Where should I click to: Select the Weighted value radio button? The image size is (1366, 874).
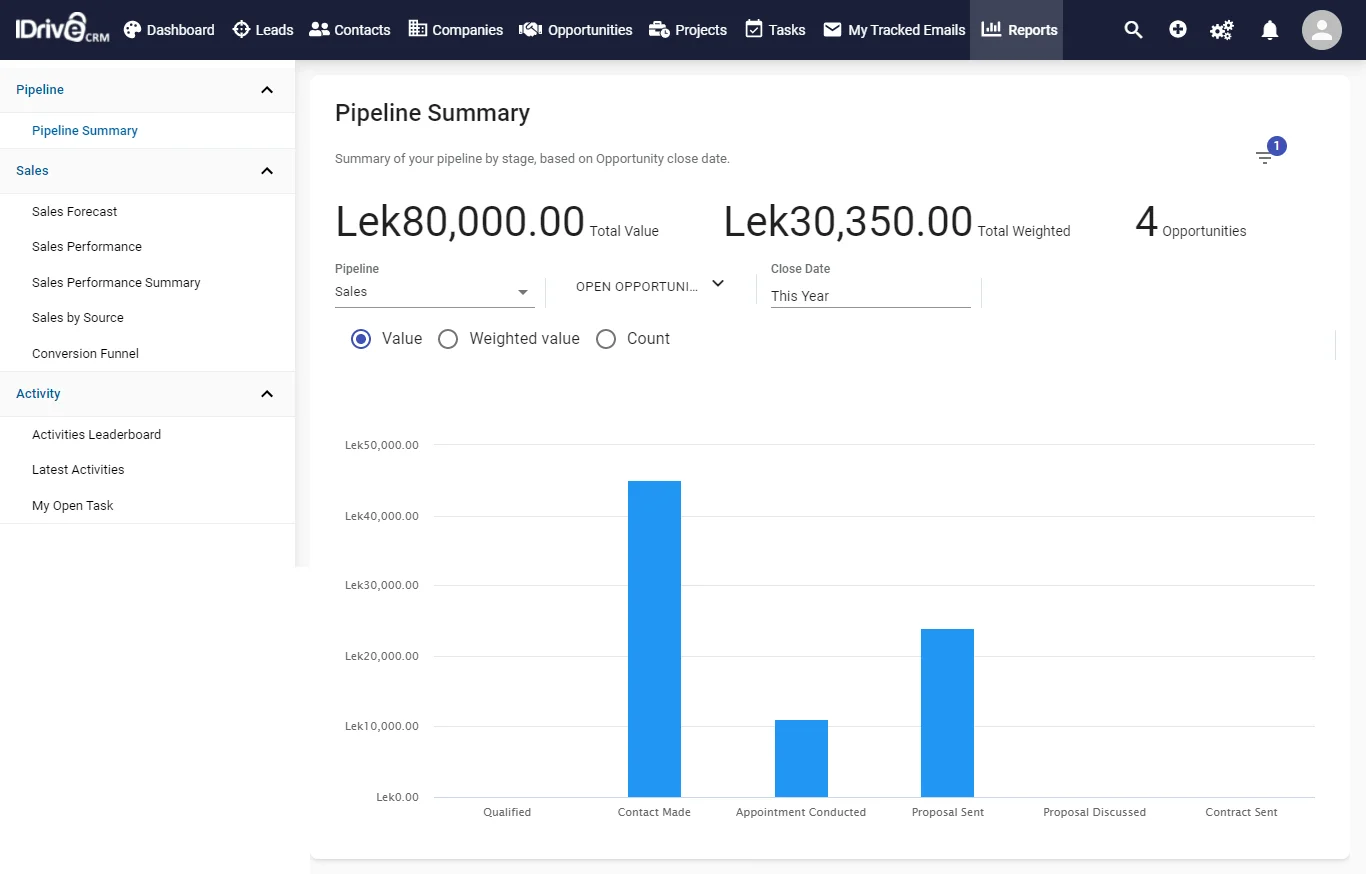[x=448, y=339]
